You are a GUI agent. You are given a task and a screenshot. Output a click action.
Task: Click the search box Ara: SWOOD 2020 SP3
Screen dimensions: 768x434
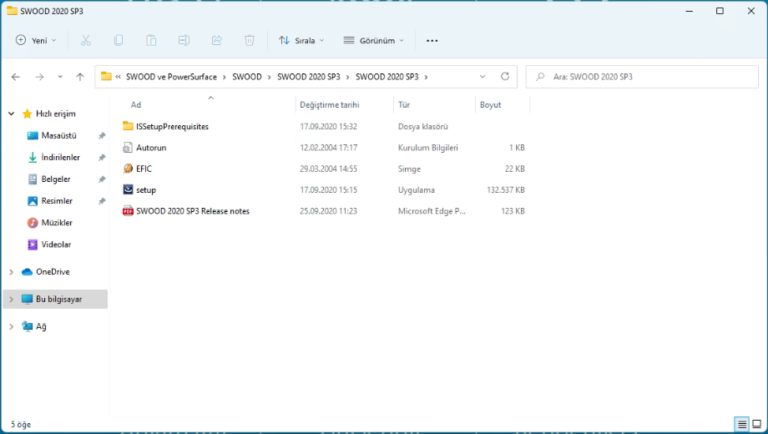click(645, 76)
